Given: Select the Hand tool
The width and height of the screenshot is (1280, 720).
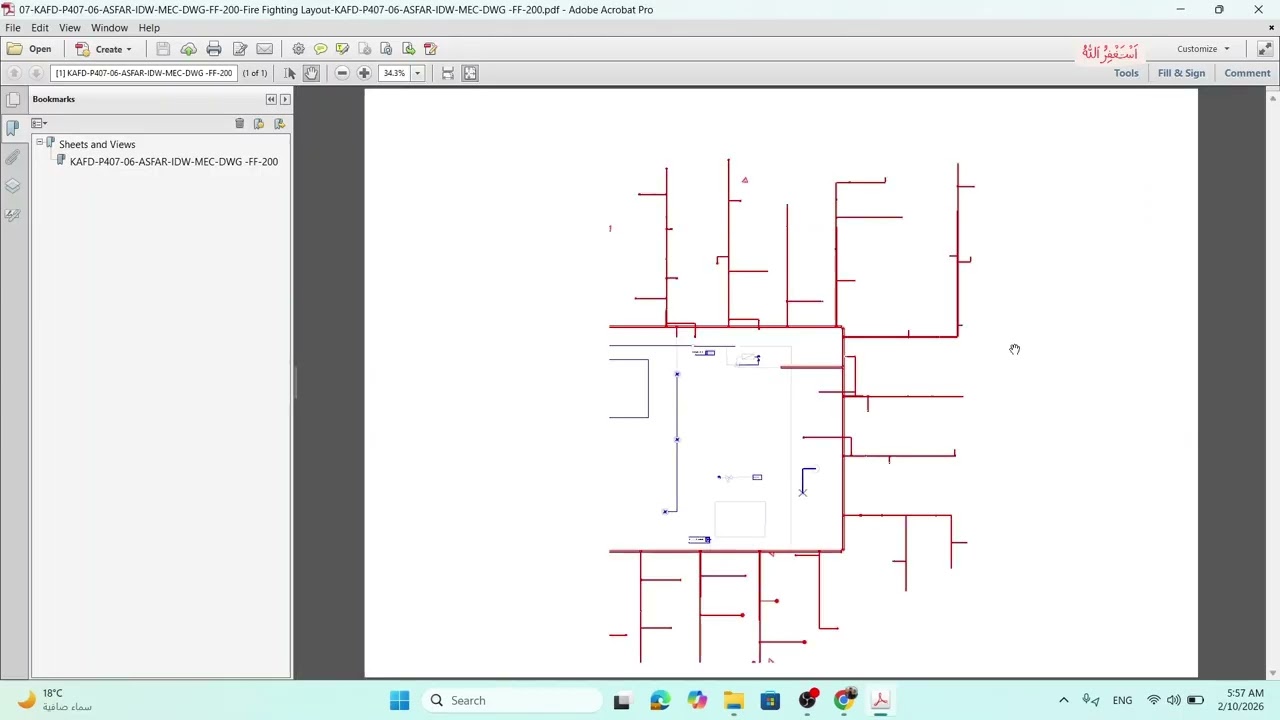Looking at the screenshot, I should point(311,73).
